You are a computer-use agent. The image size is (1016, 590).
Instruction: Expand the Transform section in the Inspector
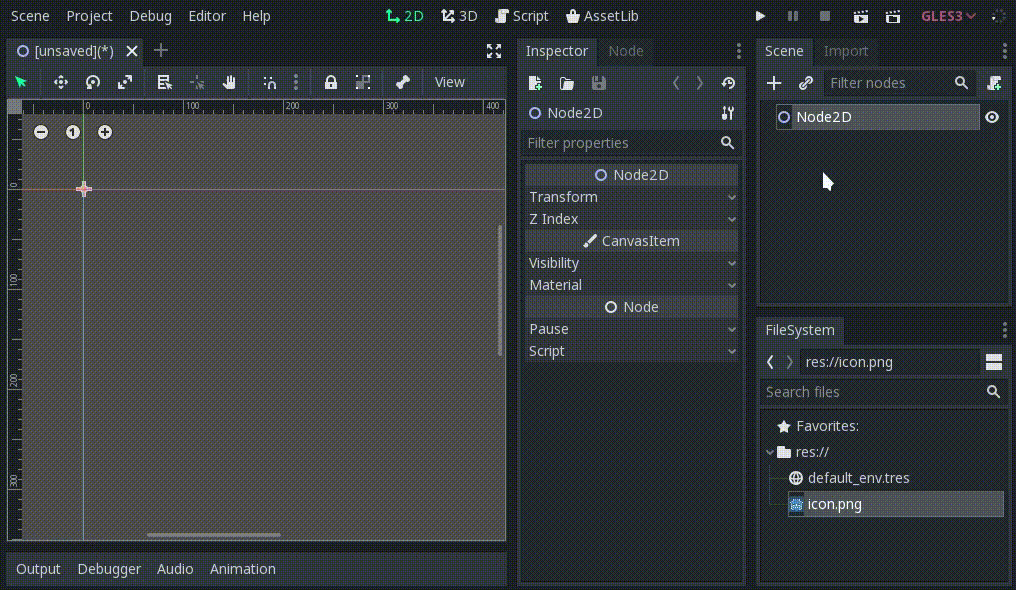point(631,197)
